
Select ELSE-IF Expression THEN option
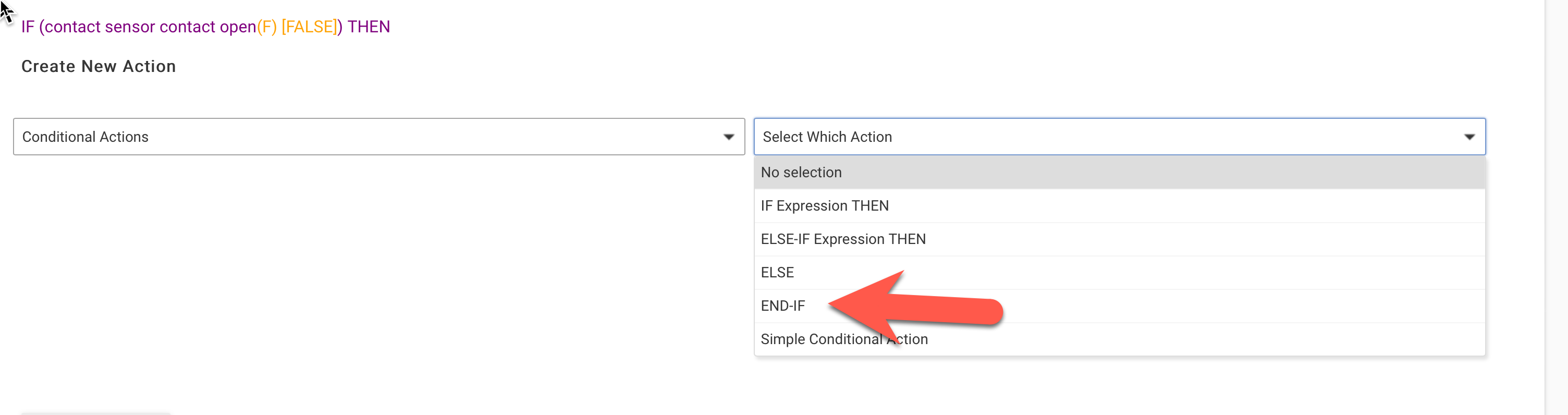pos(1119,239)
